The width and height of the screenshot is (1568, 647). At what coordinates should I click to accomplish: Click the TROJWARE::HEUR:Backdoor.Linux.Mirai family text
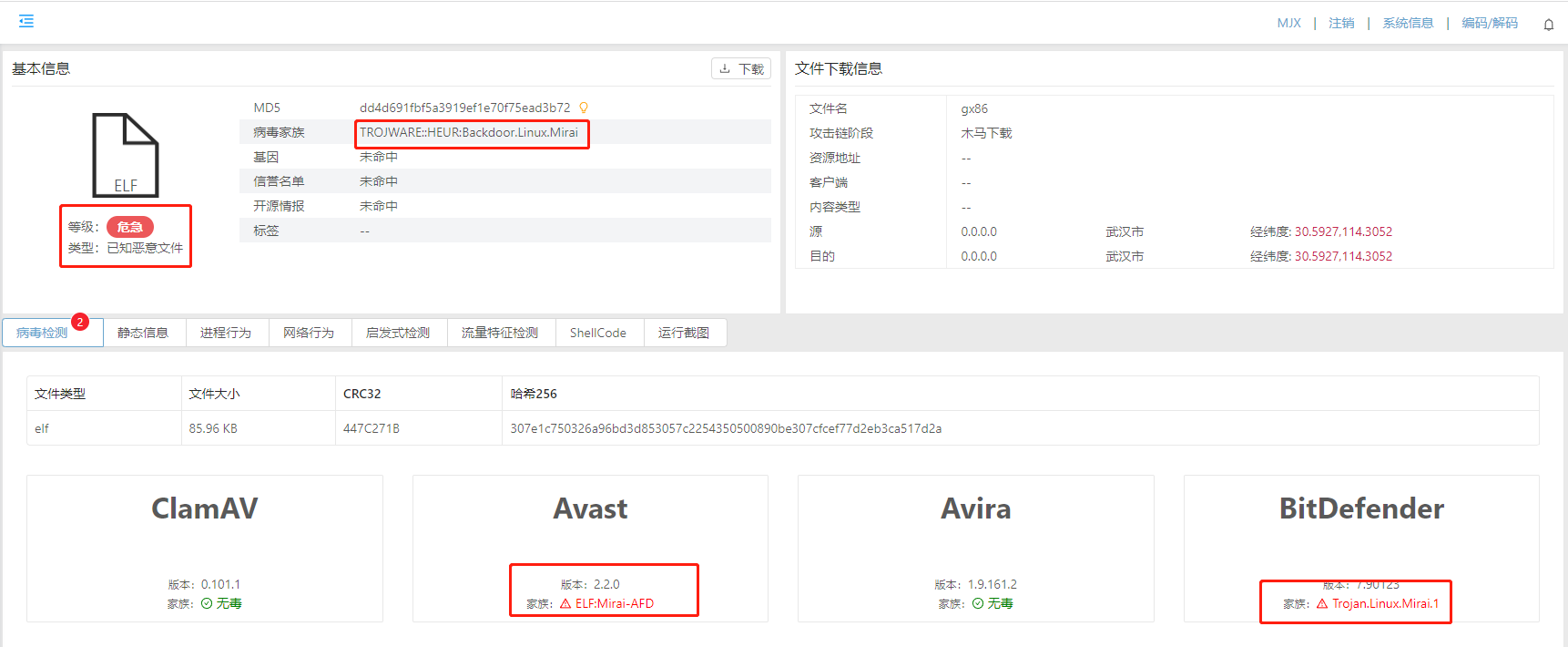pos(469,132)
